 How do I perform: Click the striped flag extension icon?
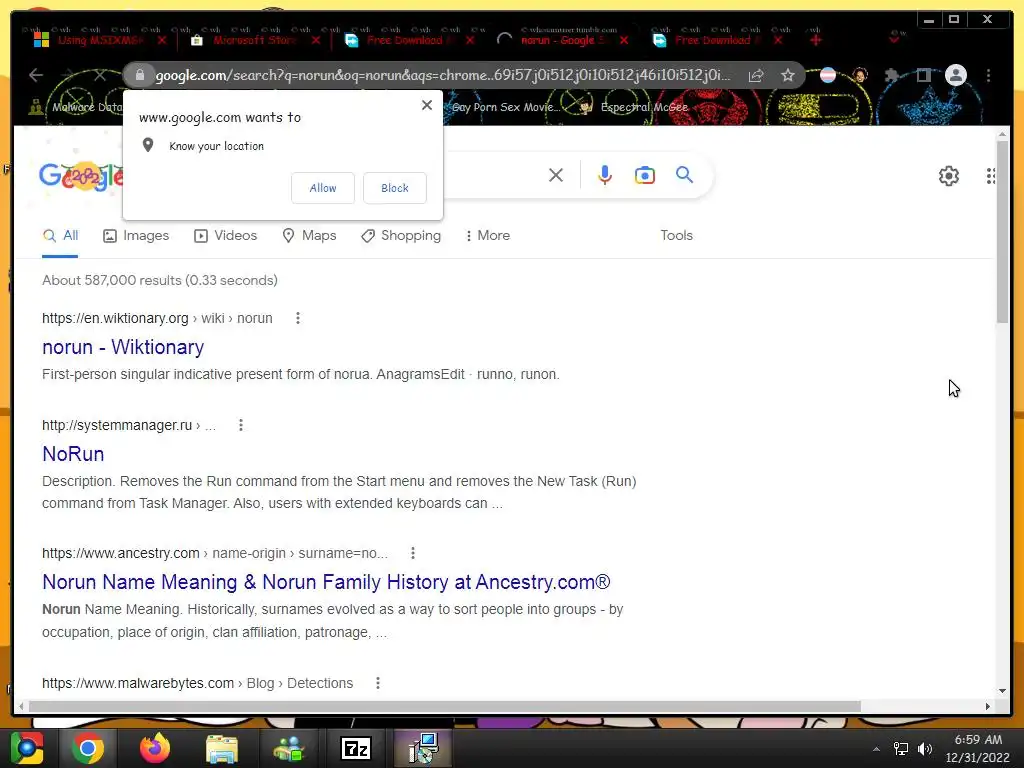point(827,76)
